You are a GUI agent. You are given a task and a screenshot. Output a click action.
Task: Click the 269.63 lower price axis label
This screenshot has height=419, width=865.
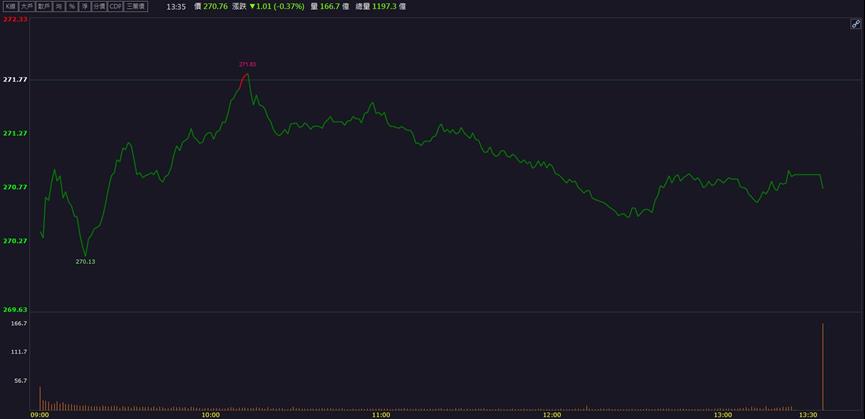click(15, 310)
